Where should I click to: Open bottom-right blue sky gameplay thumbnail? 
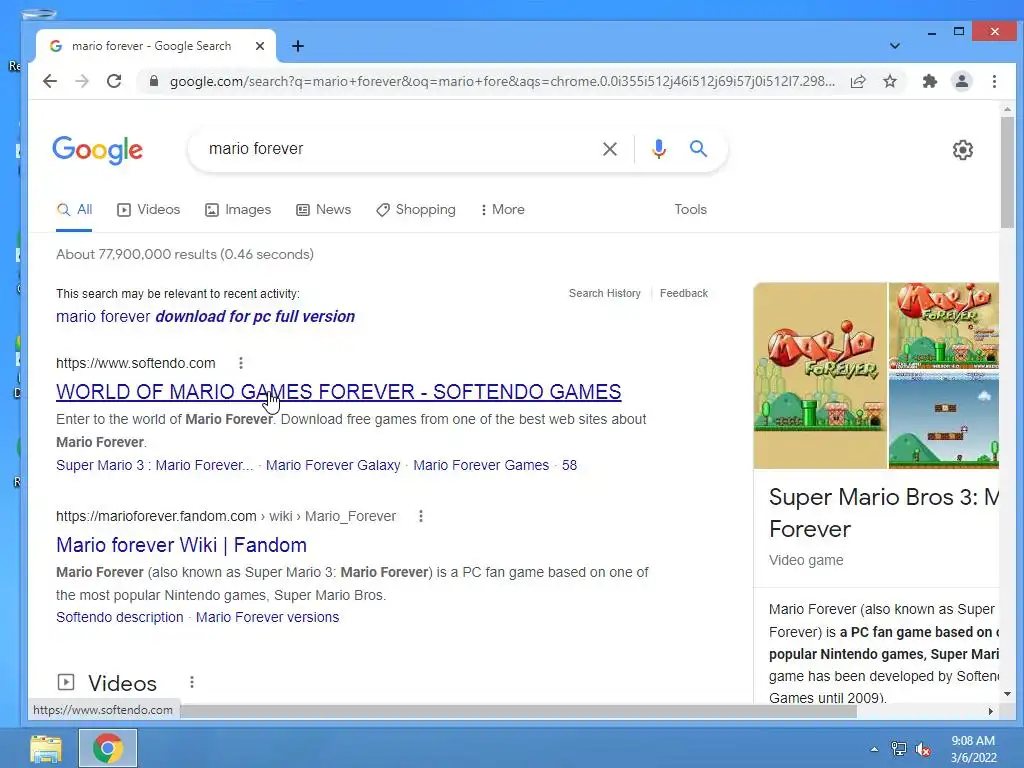pos(944,422)
